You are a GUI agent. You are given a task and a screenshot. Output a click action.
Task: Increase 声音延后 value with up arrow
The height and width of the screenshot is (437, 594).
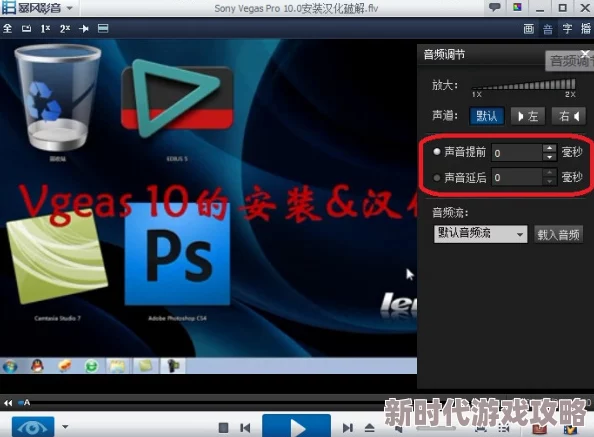pos(549,173)
